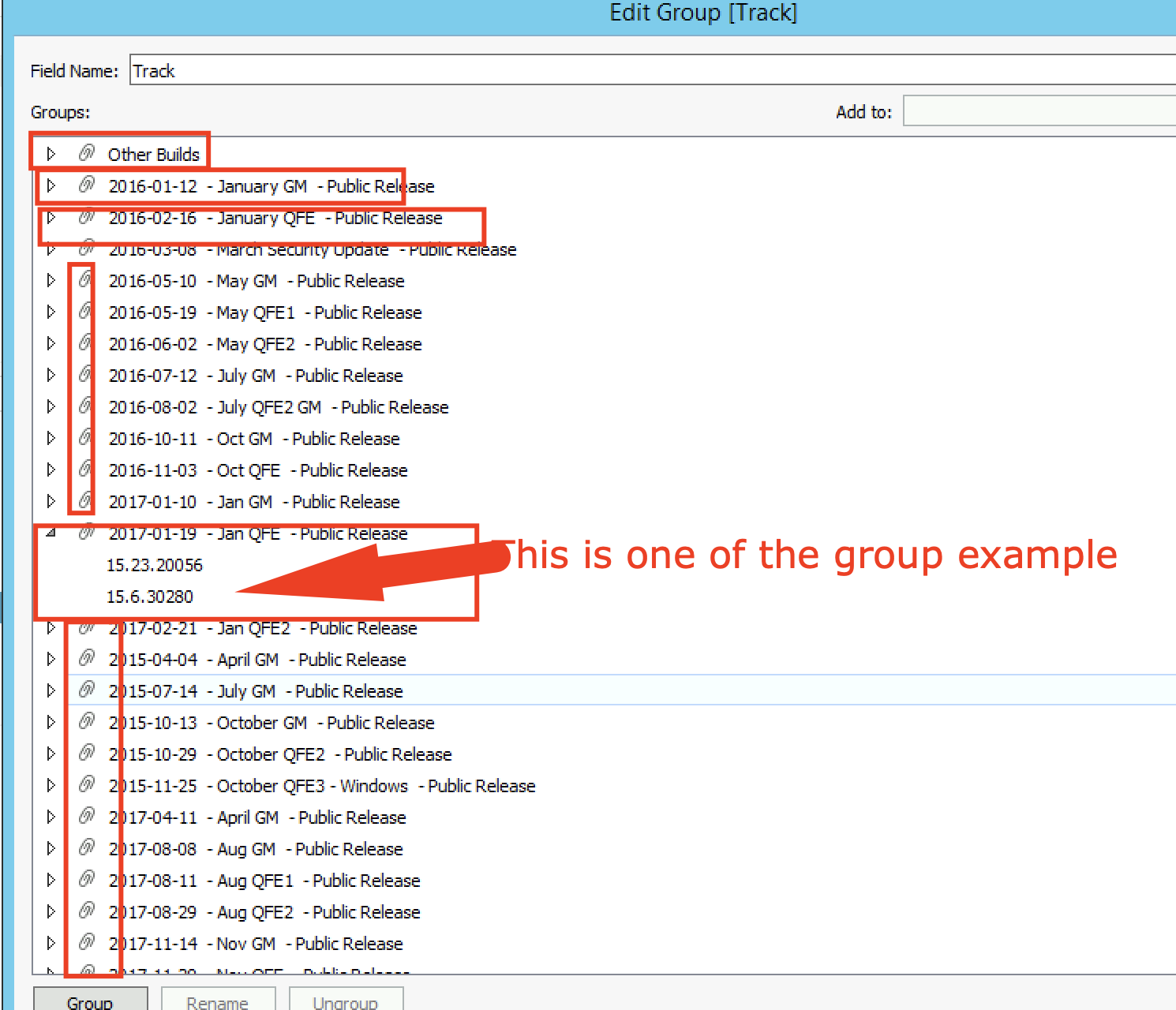Select member 15.23.20056
Screen dimensions: 1176x1010
point(155,565)
